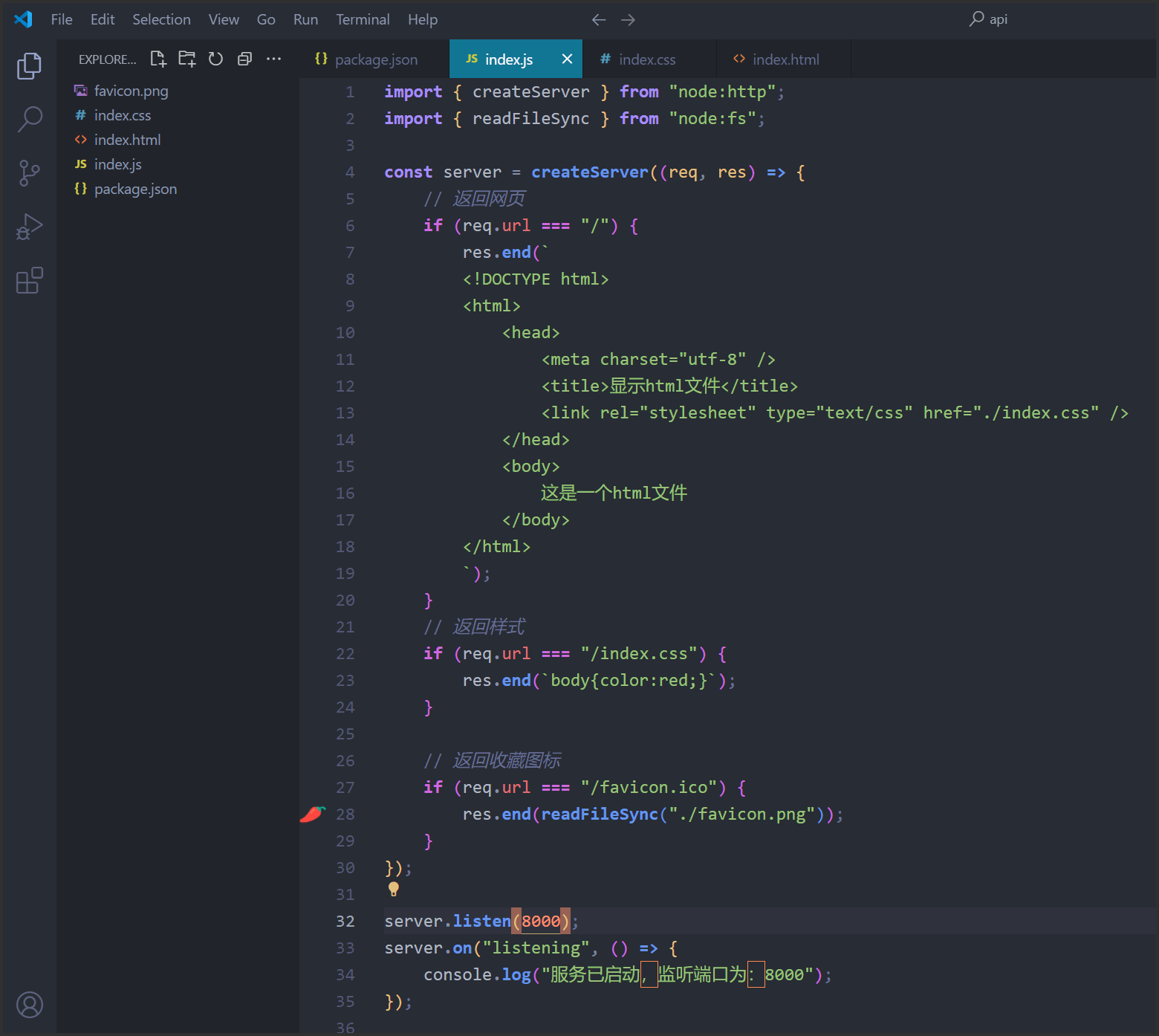Click the <!DOCTYPE html> text on line 8
This screenshot has width=1159, height=1036.
click(536, 279)
